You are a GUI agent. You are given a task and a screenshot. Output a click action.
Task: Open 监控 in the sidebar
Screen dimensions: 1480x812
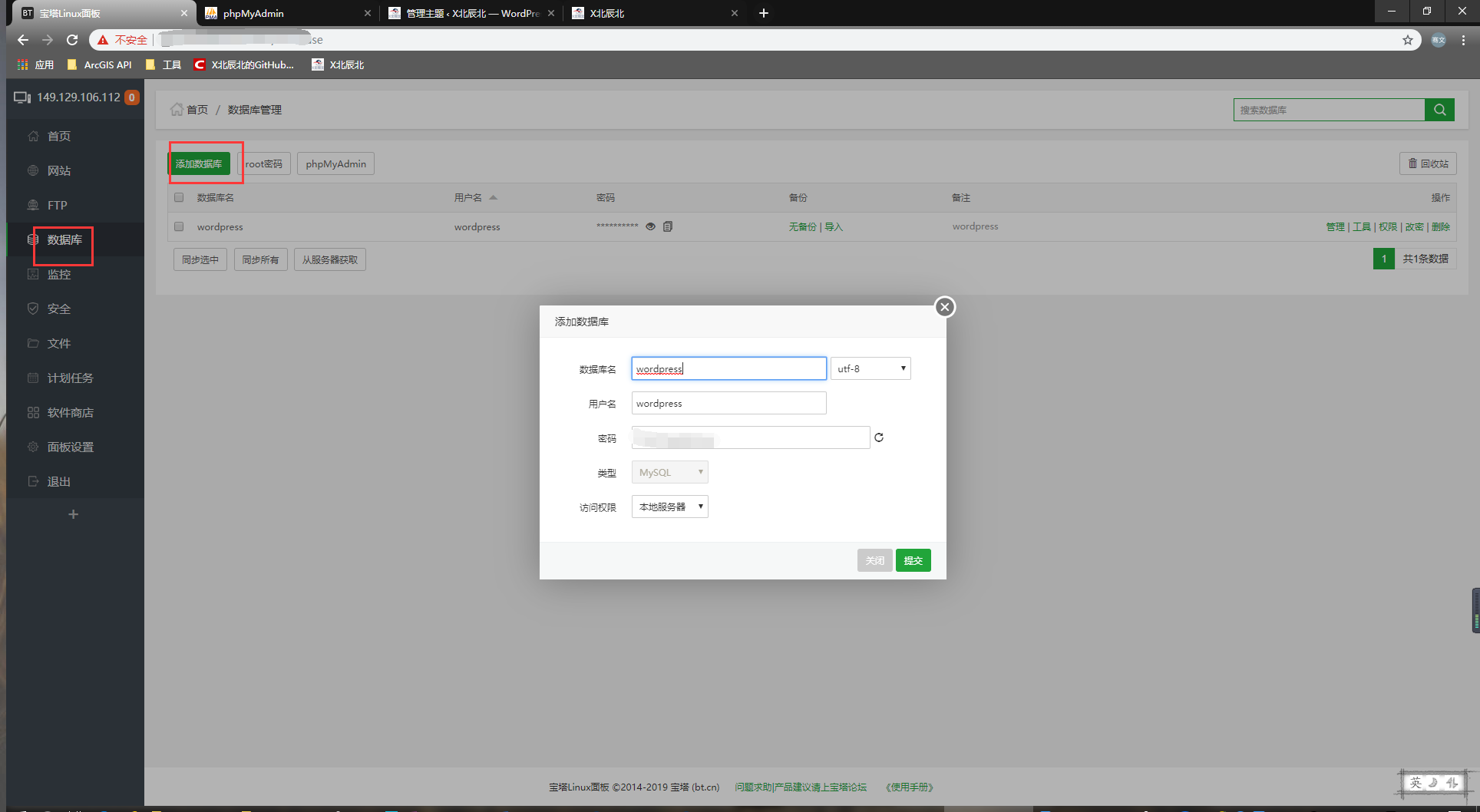tap(59, 274)
